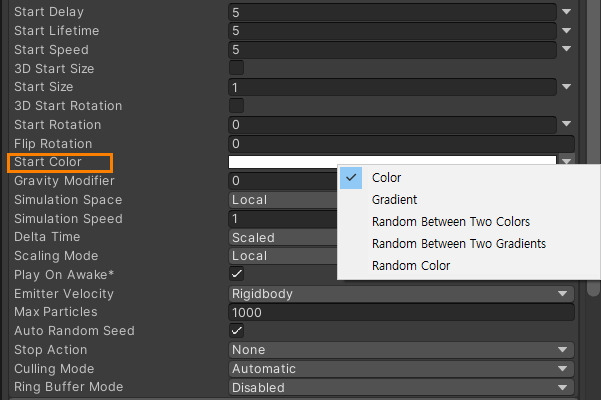Click the Start Lifetime value field

tap(392, 31)
